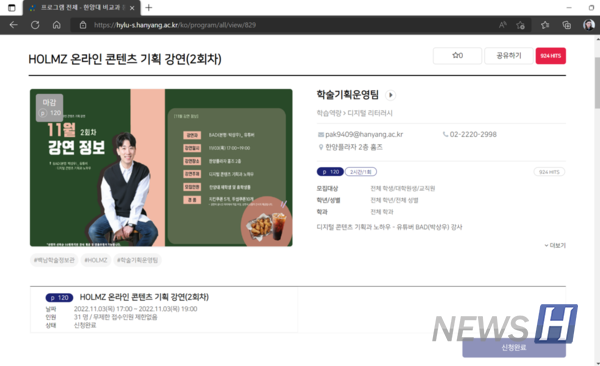Open the favorites list icon
600x366 pixels.
point(545,25)
